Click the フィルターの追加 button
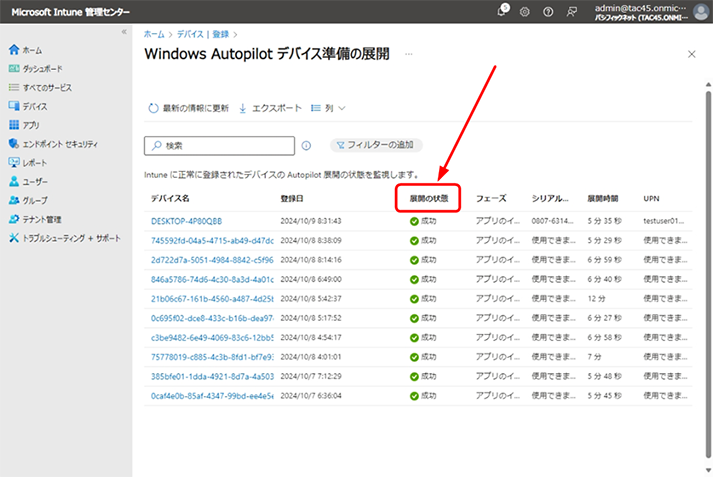This screenshot has height=477, width=713. pos(376,145)
